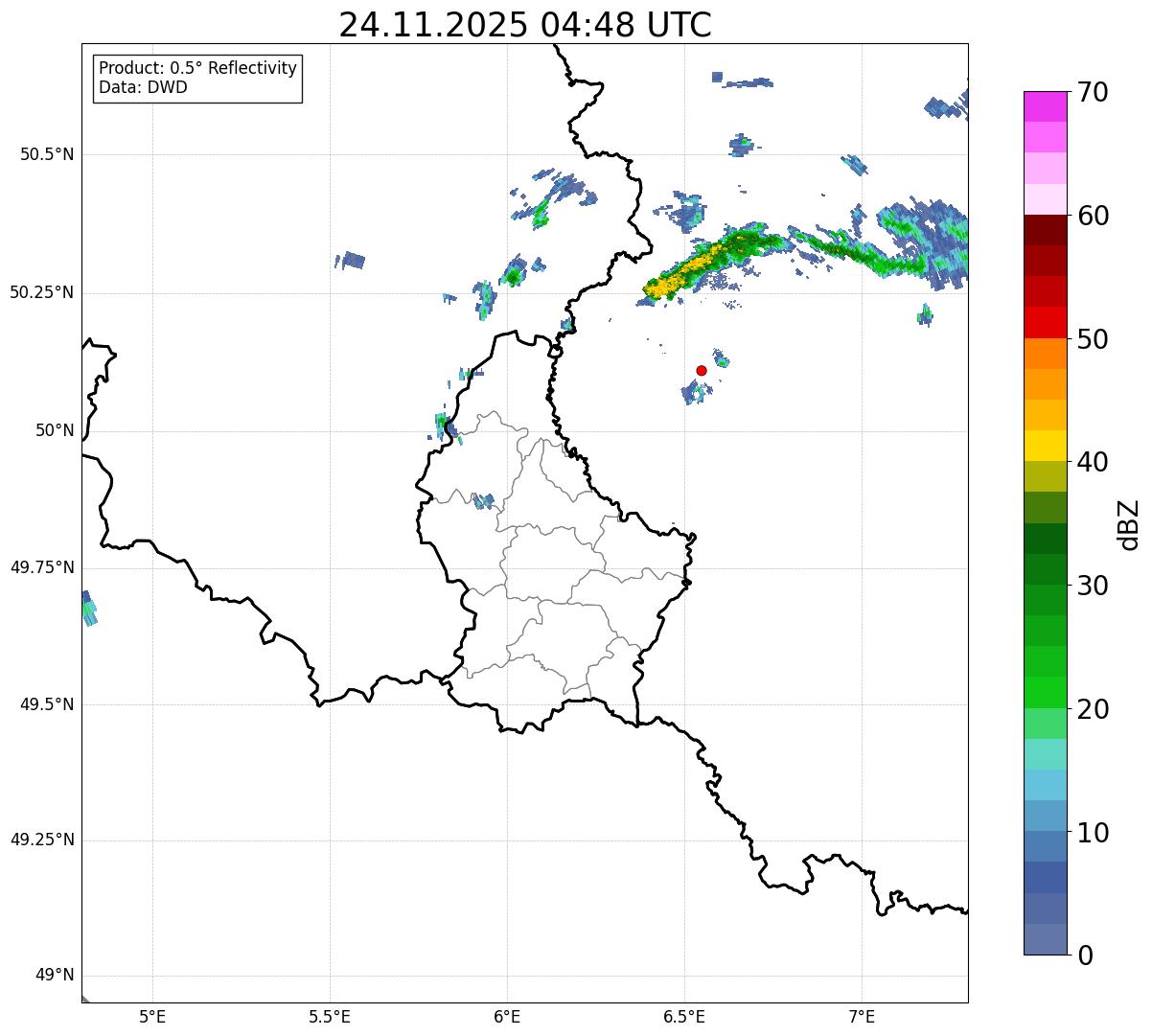Click the 6.5°E longitude label
The width and height of the screenshot is (1152, 1036).
(x=684, y=1016)
